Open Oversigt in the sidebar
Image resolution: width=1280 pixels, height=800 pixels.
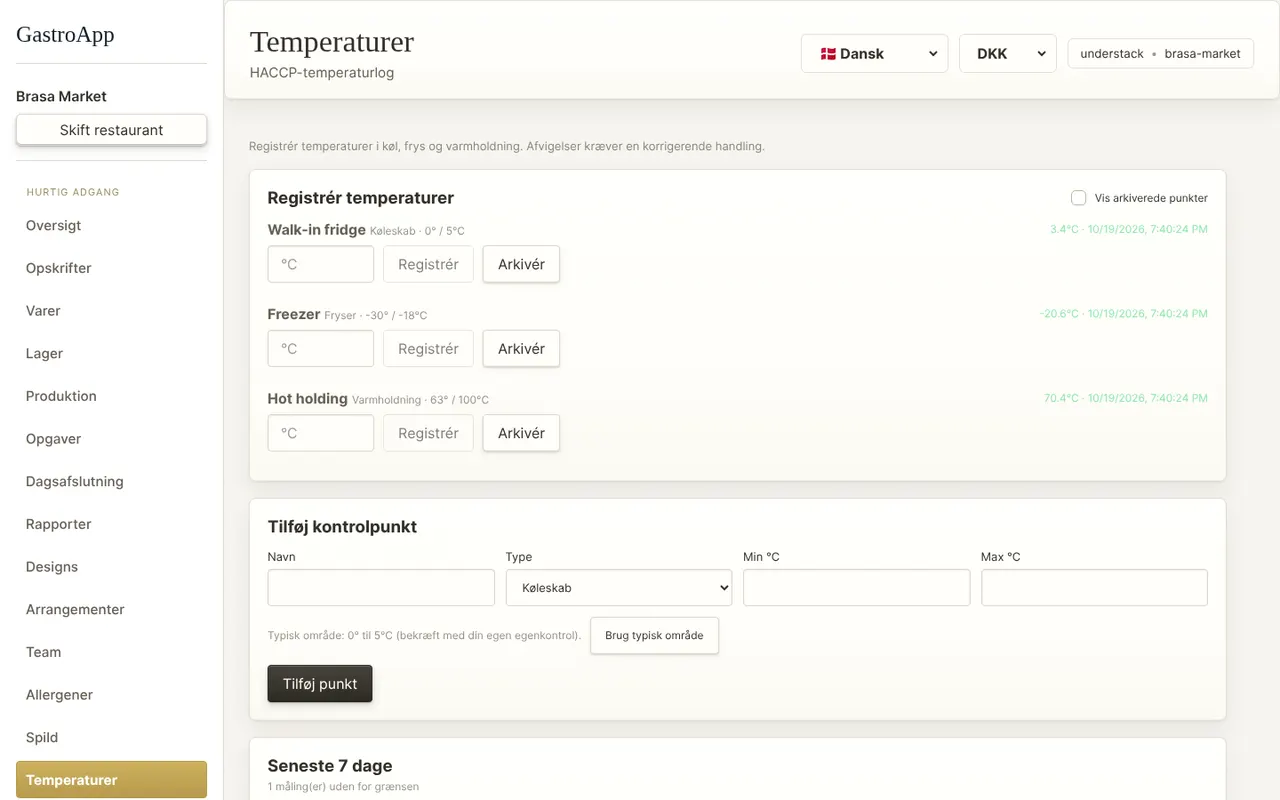pos(111,225)
